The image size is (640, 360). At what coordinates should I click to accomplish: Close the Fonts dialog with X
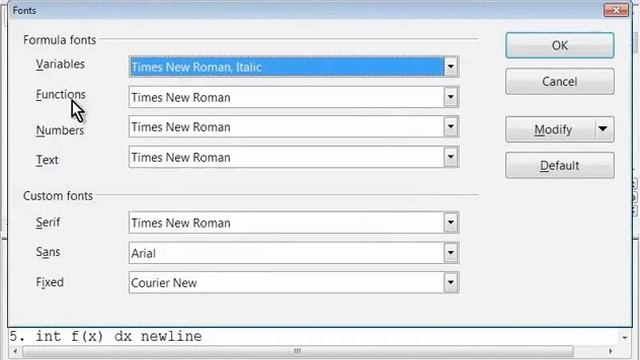pyautogui.click(x=616, y=10)
